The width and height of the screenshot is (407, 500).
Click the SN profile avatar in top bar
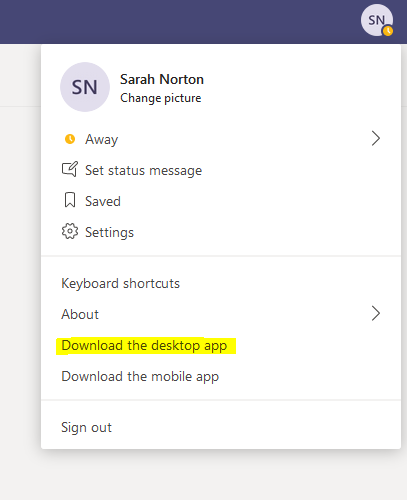pyautogui.click(x=377, y=20)
